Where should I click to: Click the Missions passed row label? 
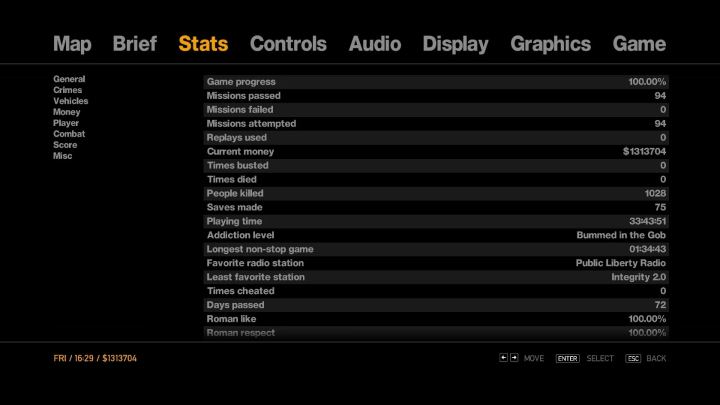pos(243,96)
